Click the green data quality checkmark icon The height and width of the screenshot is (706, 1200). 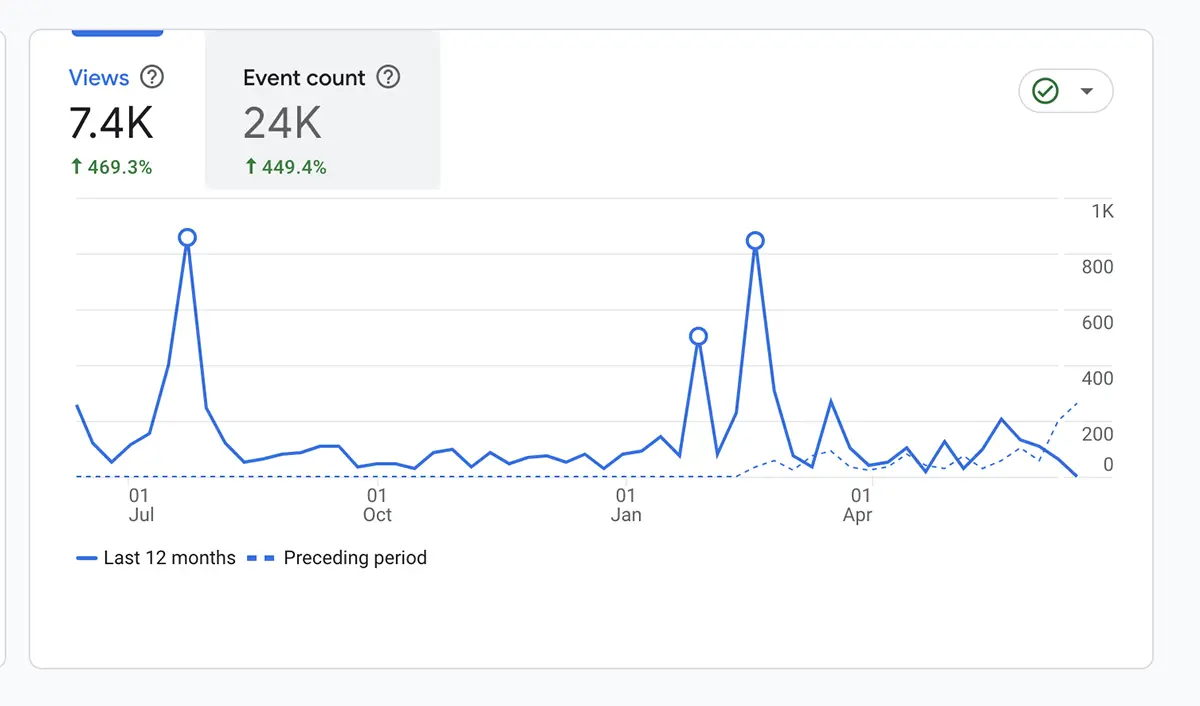click(1044, 91)
